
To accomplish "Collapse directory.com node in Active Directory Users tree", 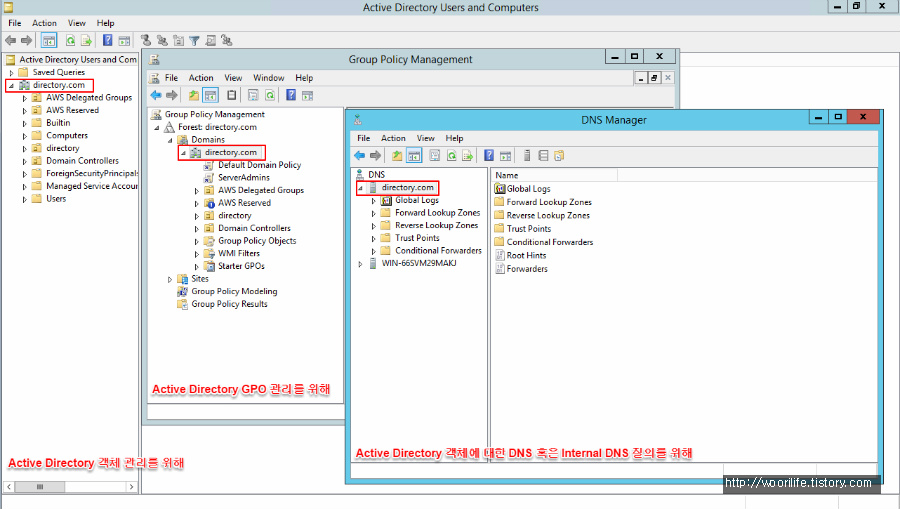I will pyautogui.click(x=11, y=86).
